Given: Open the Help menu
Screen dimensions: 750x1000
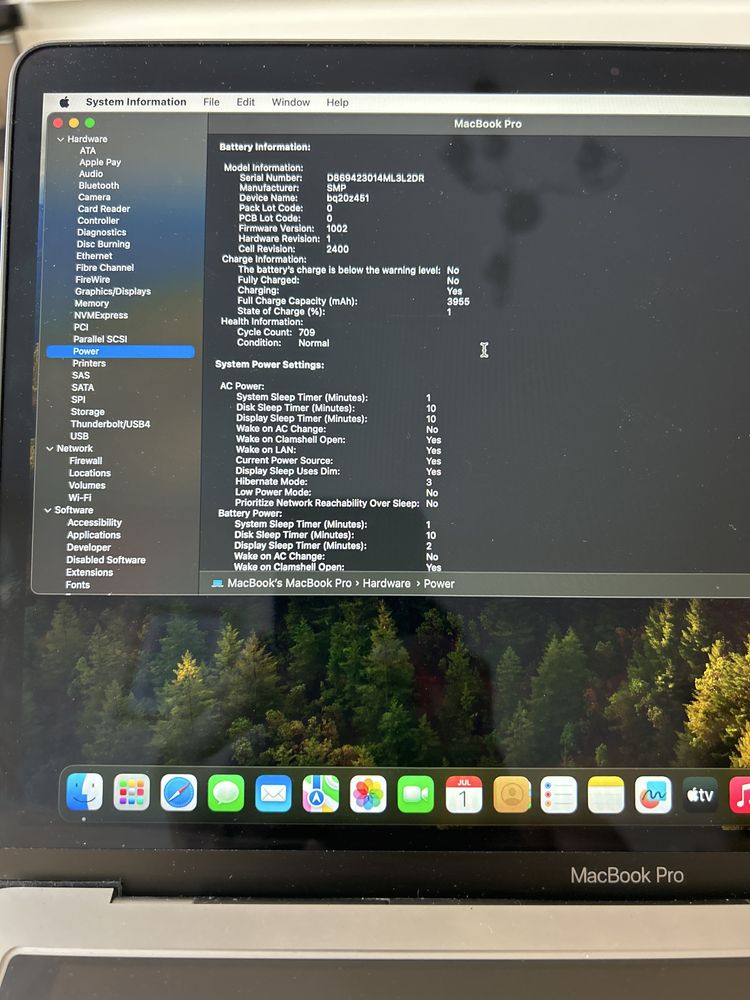Looking at the screenshot, I should click(337, 102).
